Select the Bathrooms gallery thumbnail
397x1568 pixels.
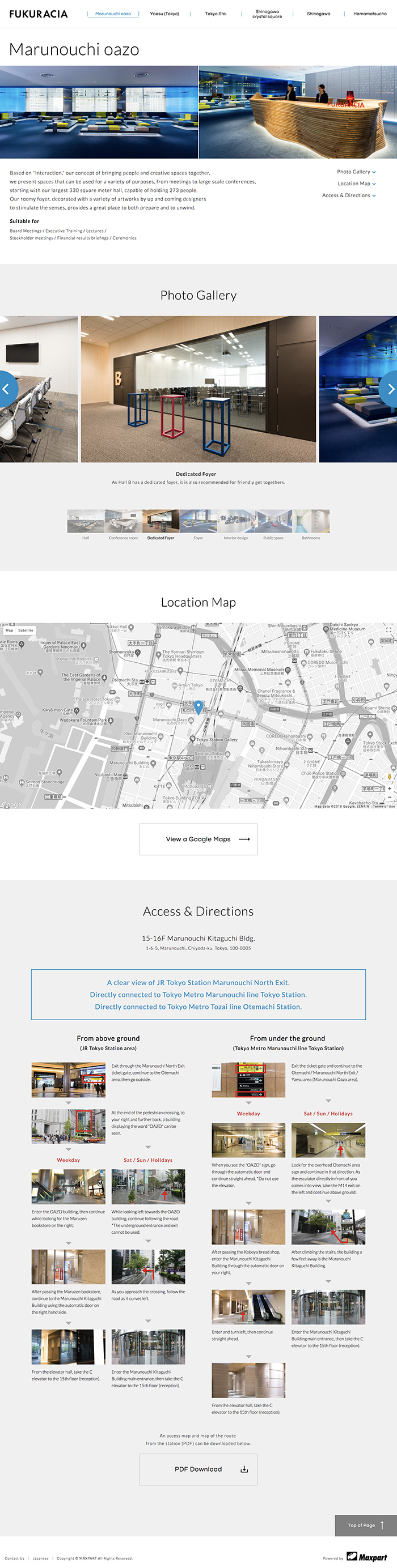311,521
